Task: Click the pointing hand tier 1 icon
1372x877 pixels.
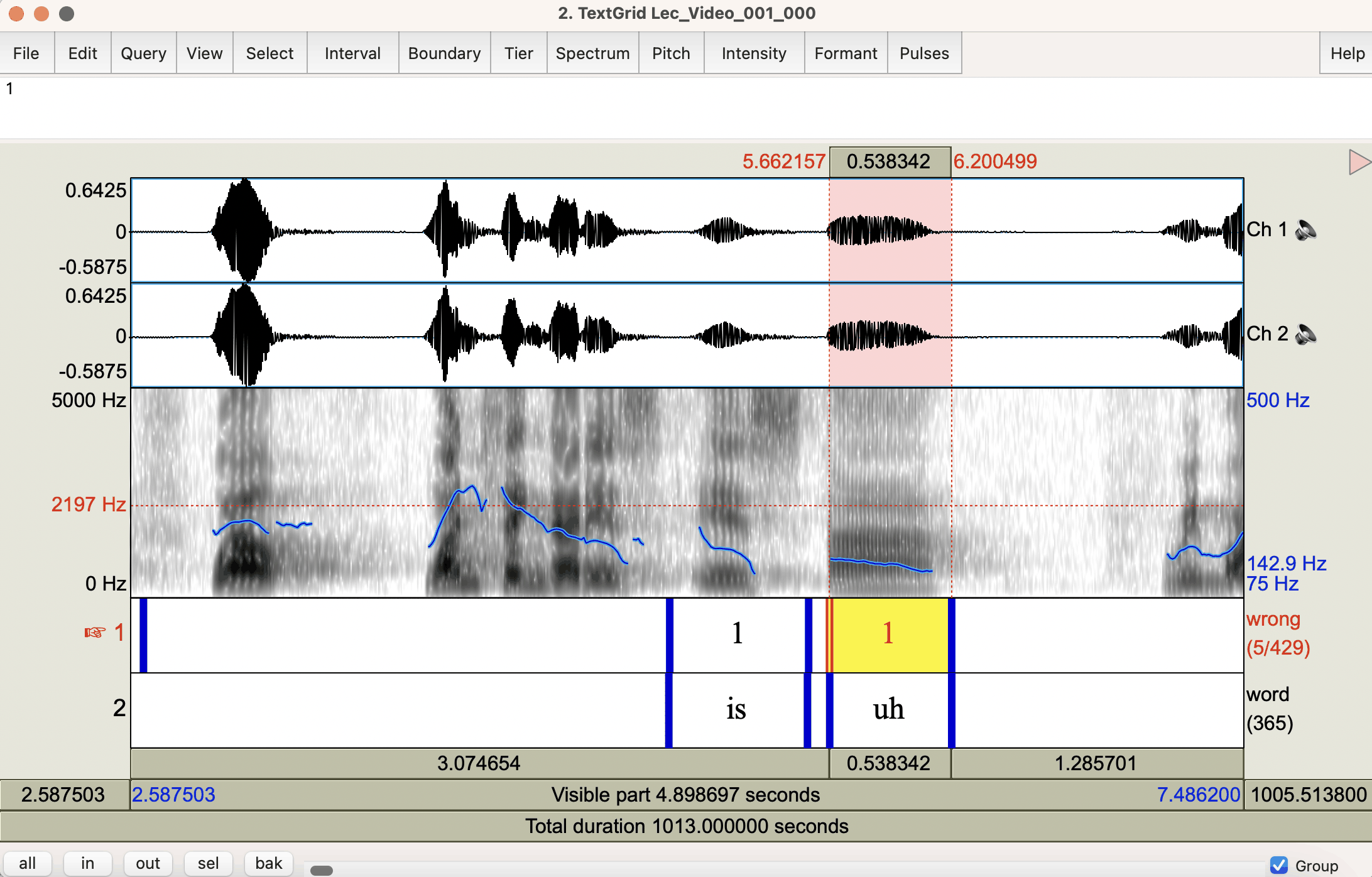Action: [95, 632]
